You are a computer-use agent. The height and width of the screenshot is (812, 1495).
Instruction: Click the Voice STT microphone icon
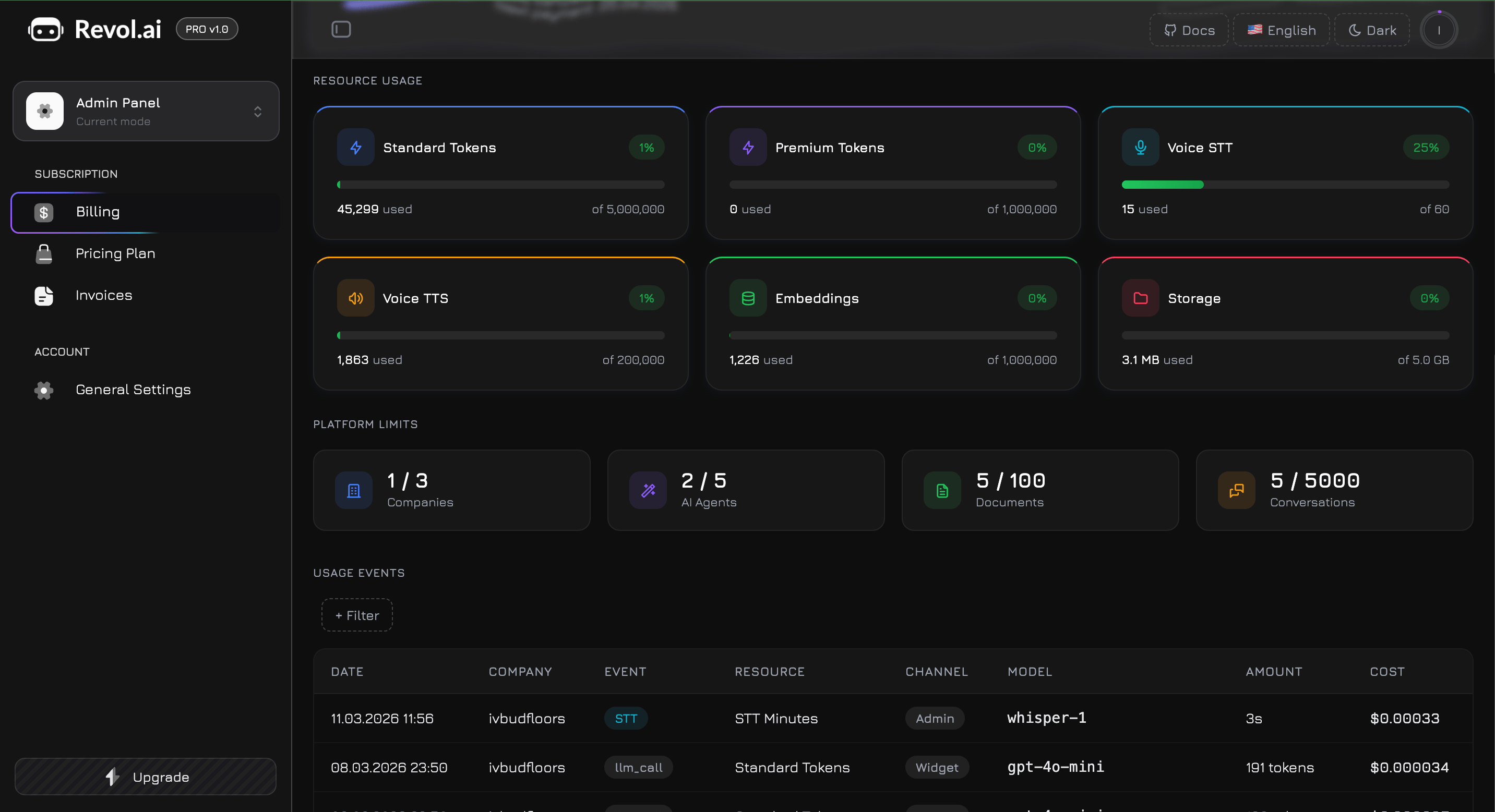pyautogui.click(x=1140, y=147)
